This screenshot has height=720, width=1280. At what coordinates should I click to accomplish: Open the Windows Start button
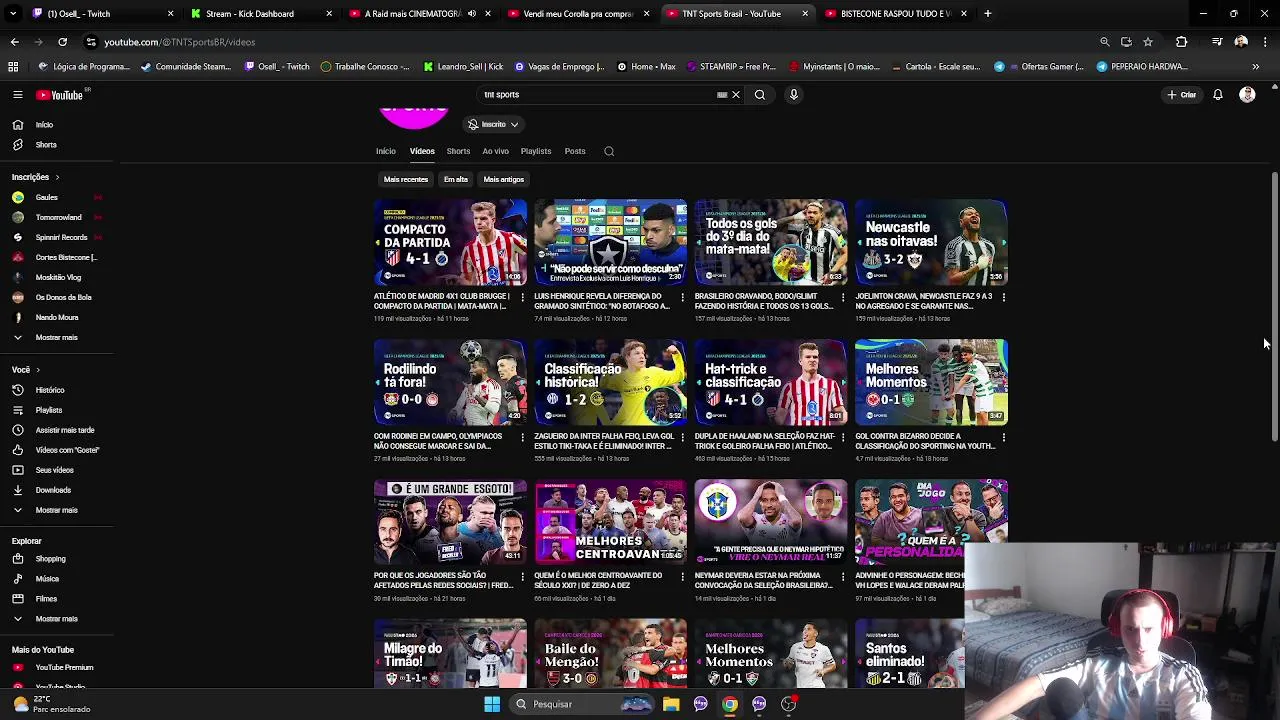click(492, 704)
